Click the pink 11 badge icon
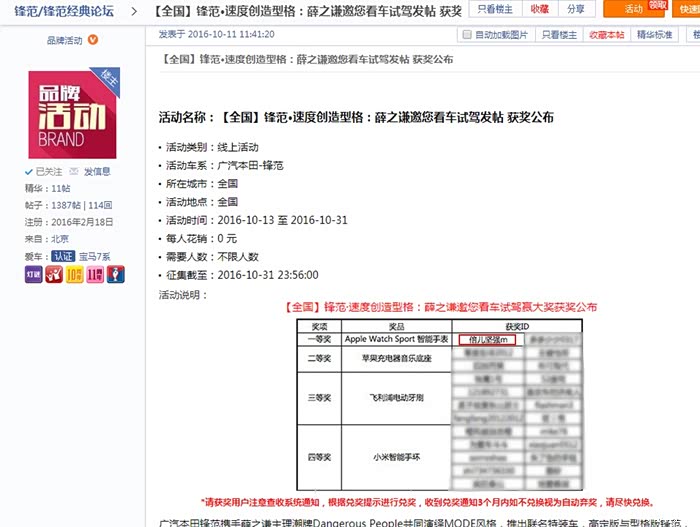700x527 pixels. [95, 273]
